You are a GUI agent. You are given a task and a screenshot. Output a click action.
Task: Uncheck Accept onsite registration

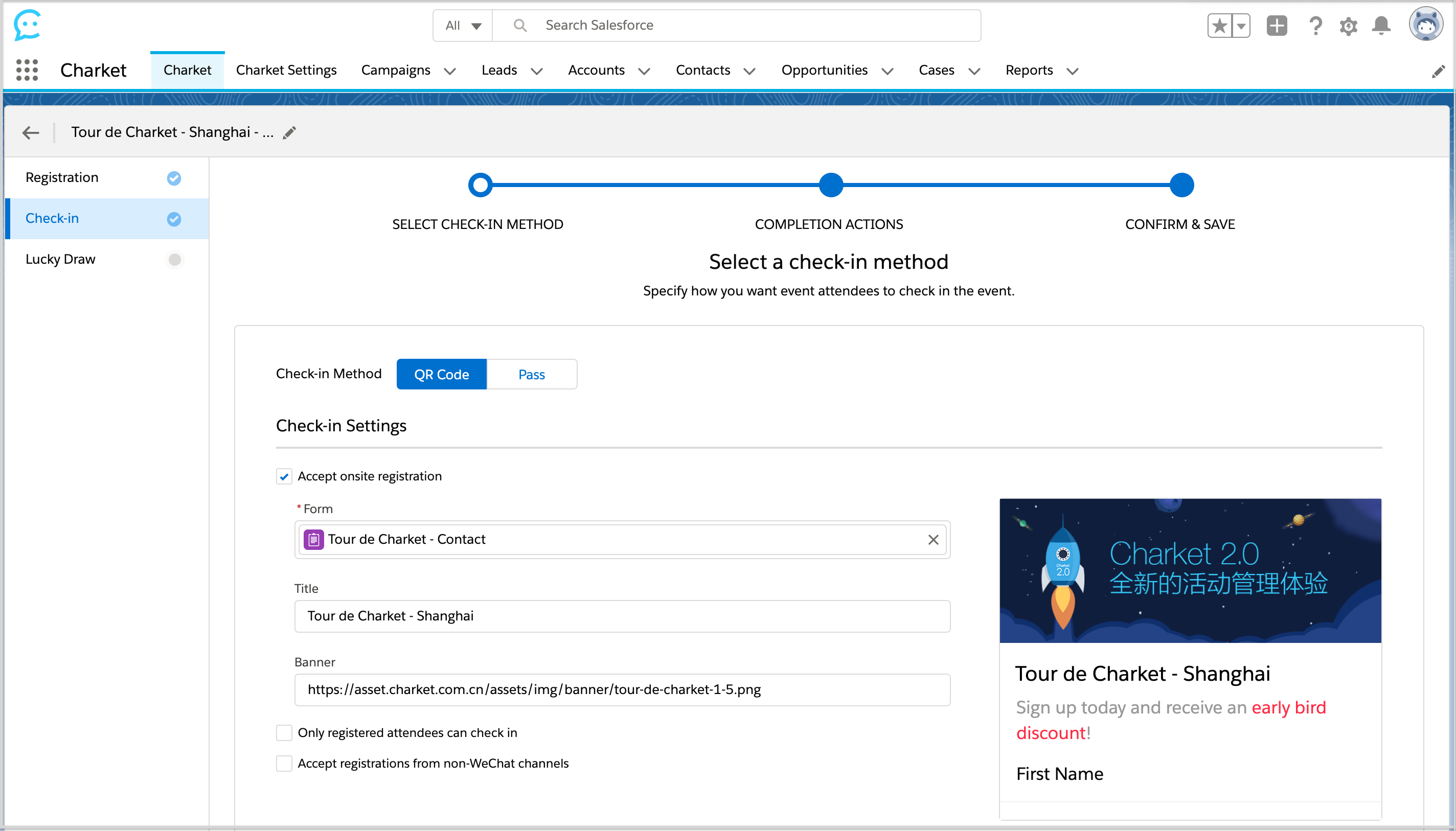(x=284, y=476)
